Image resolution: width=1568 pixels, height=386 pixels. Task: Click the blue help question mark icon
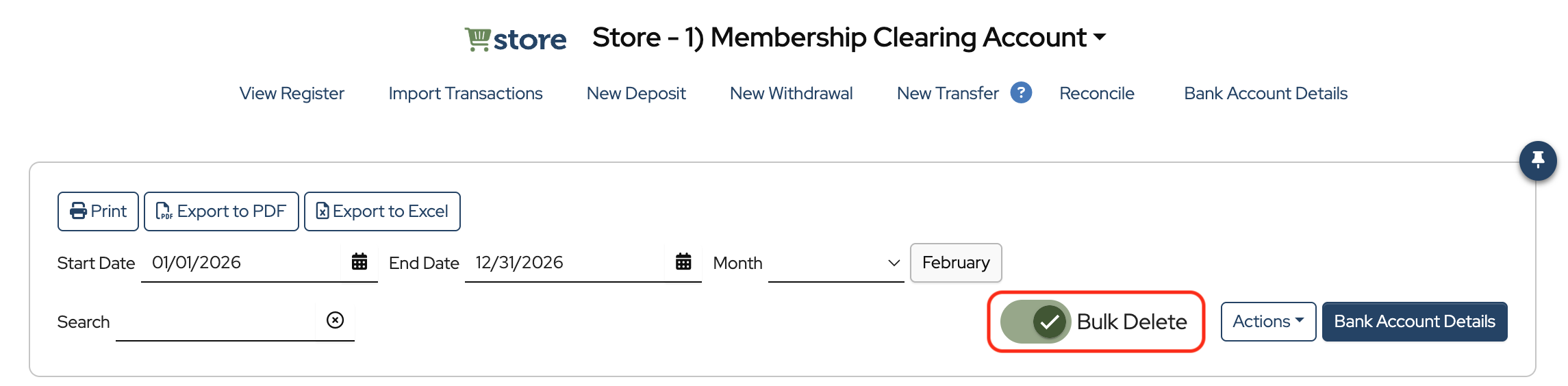[x=1021, y=92]
